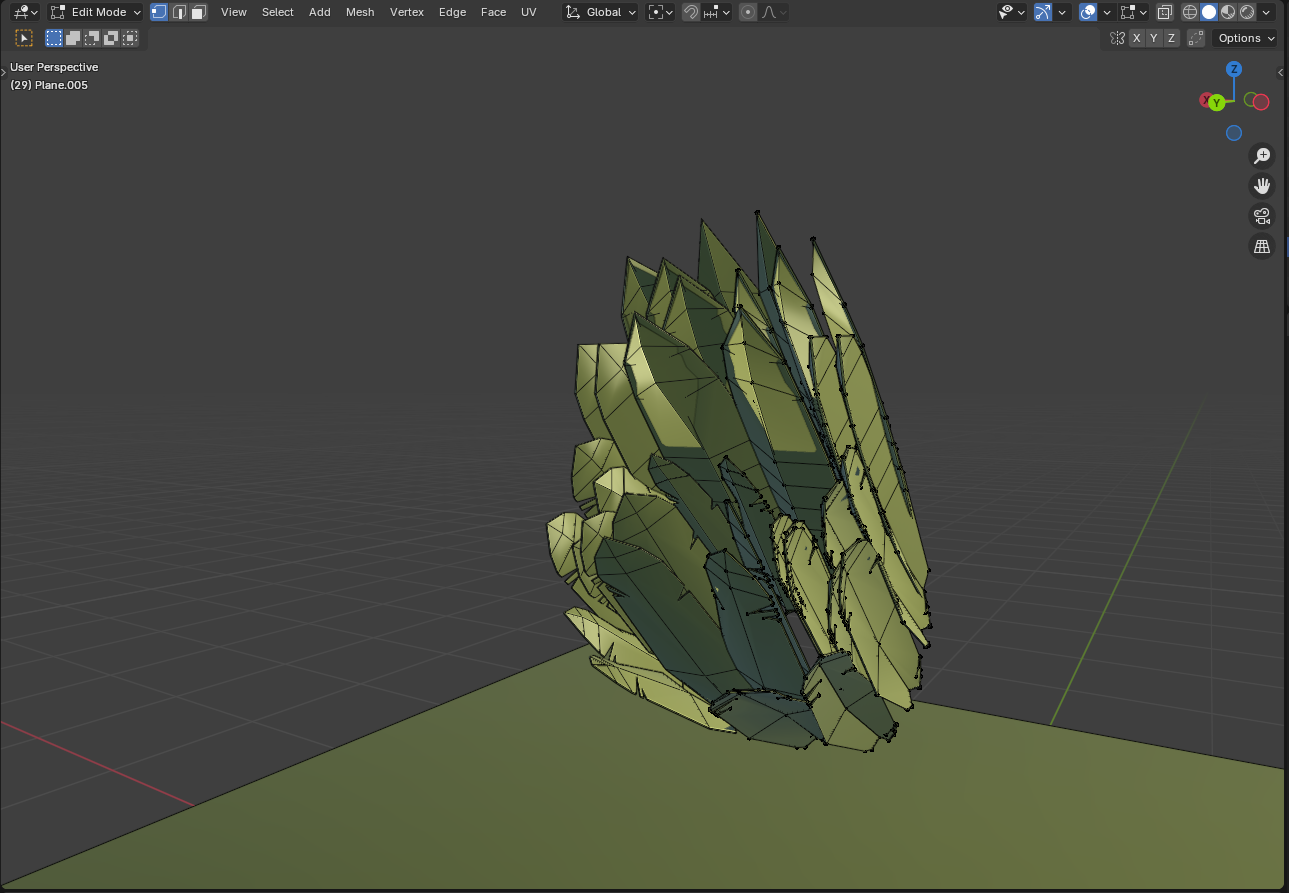
Task: Open the Edge menu
Action: (x=452, y=12)
